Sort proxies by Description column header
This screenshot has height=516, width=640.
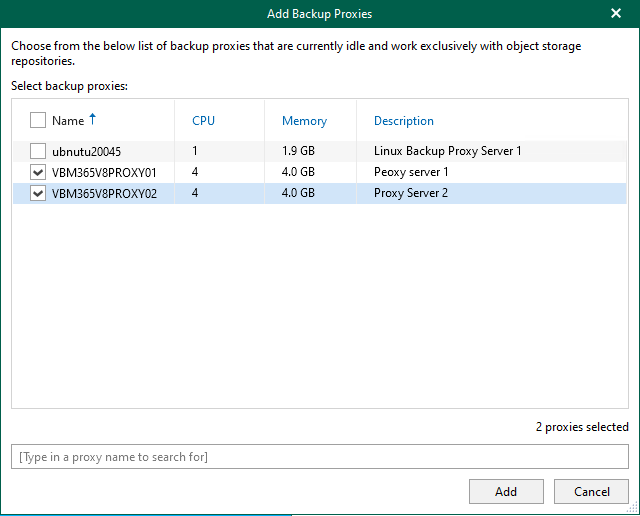(403, 121)
